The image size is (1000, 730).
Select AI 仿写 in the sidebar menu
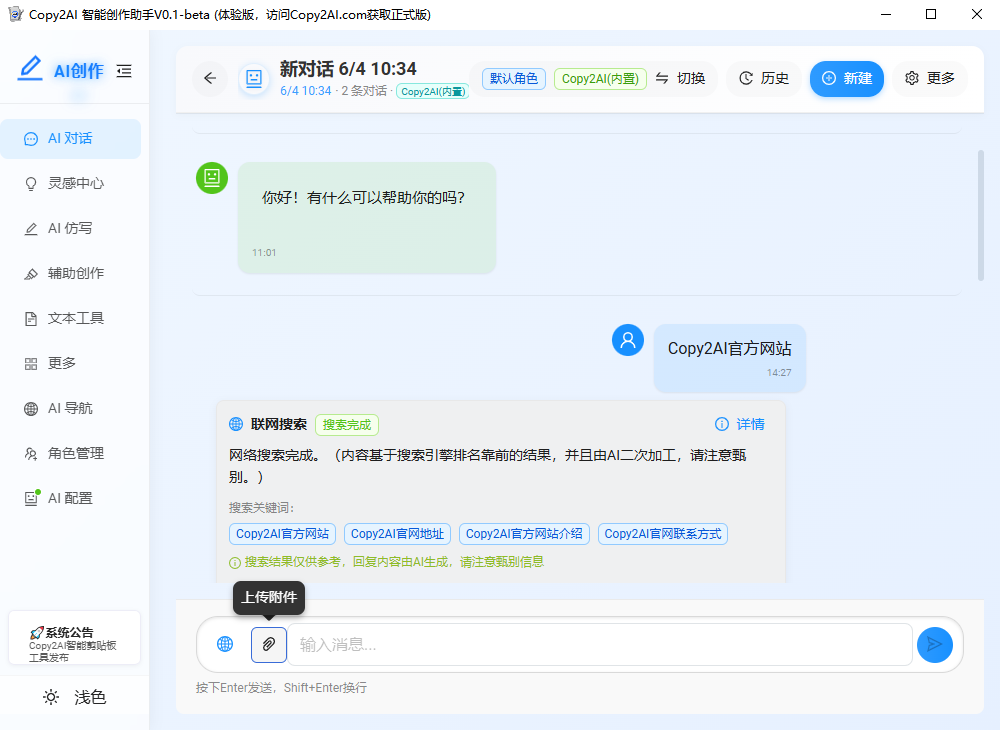(x=70, y=228)
